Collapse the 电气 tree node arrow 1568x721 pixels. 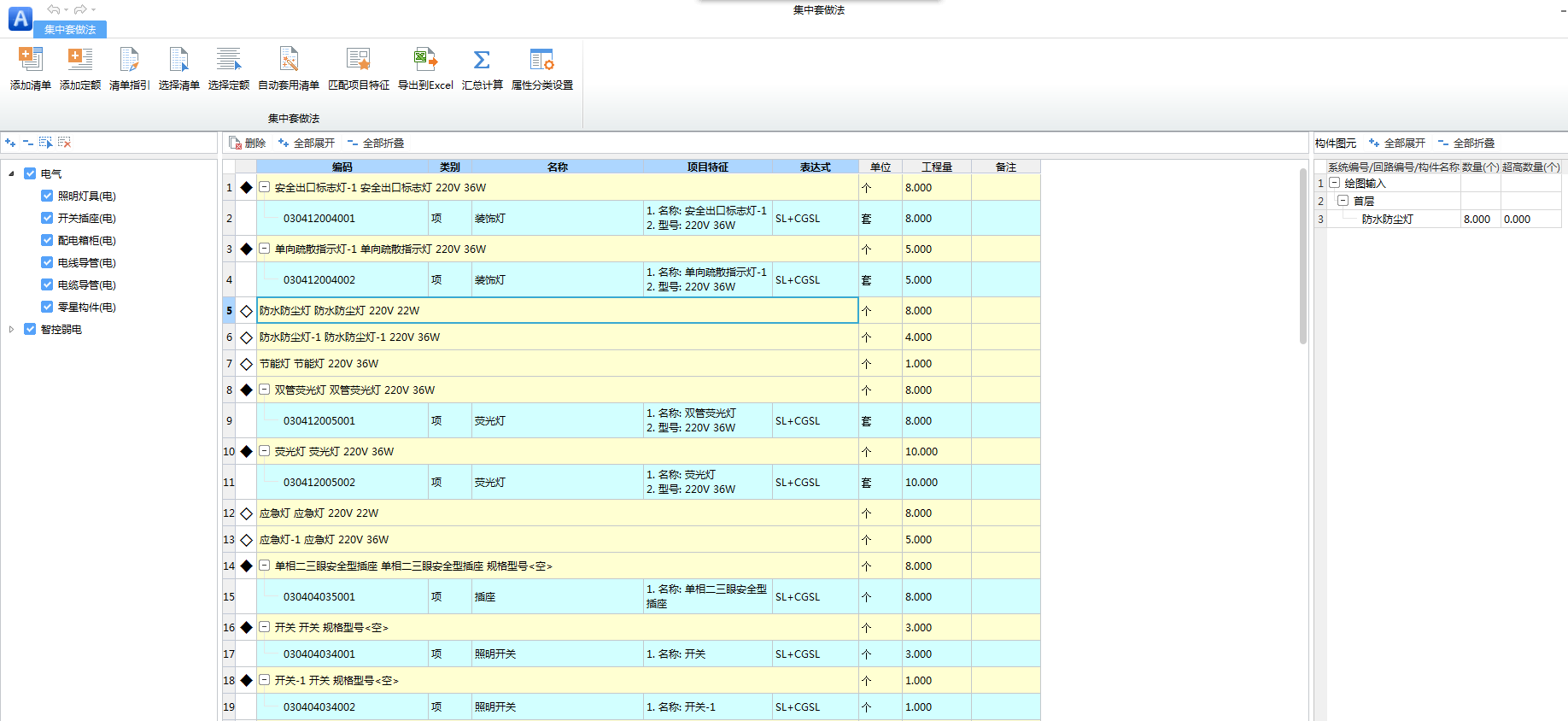point(11,173)
